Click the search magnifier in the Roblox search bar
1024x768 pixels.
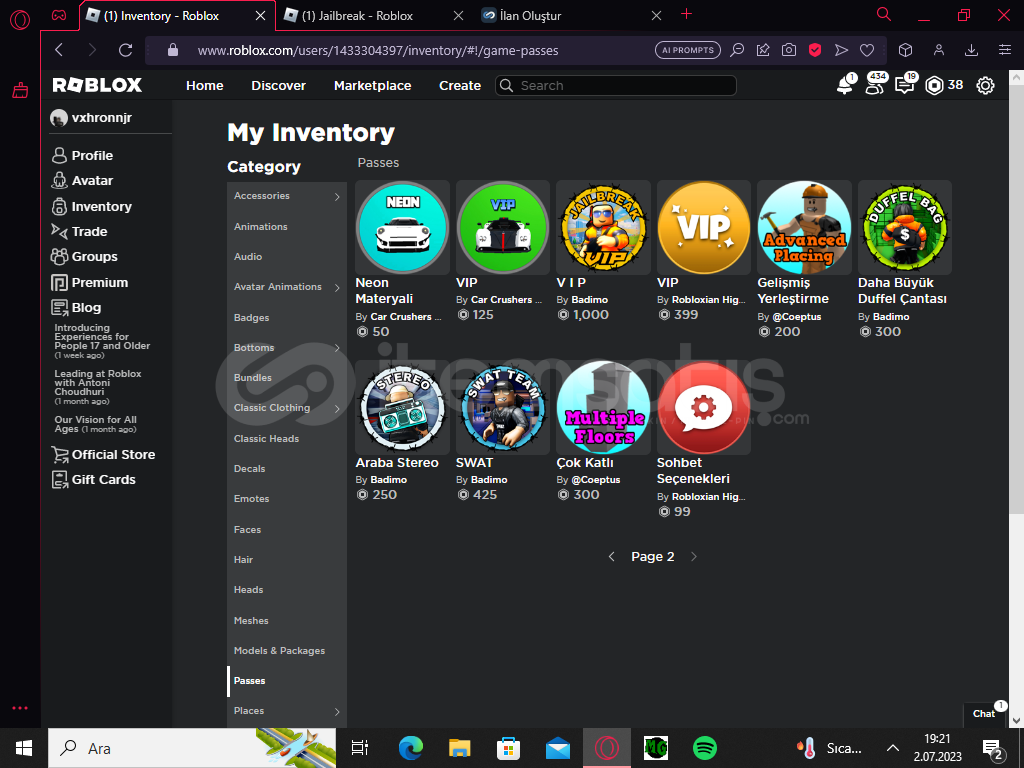[x=506, y=86]
